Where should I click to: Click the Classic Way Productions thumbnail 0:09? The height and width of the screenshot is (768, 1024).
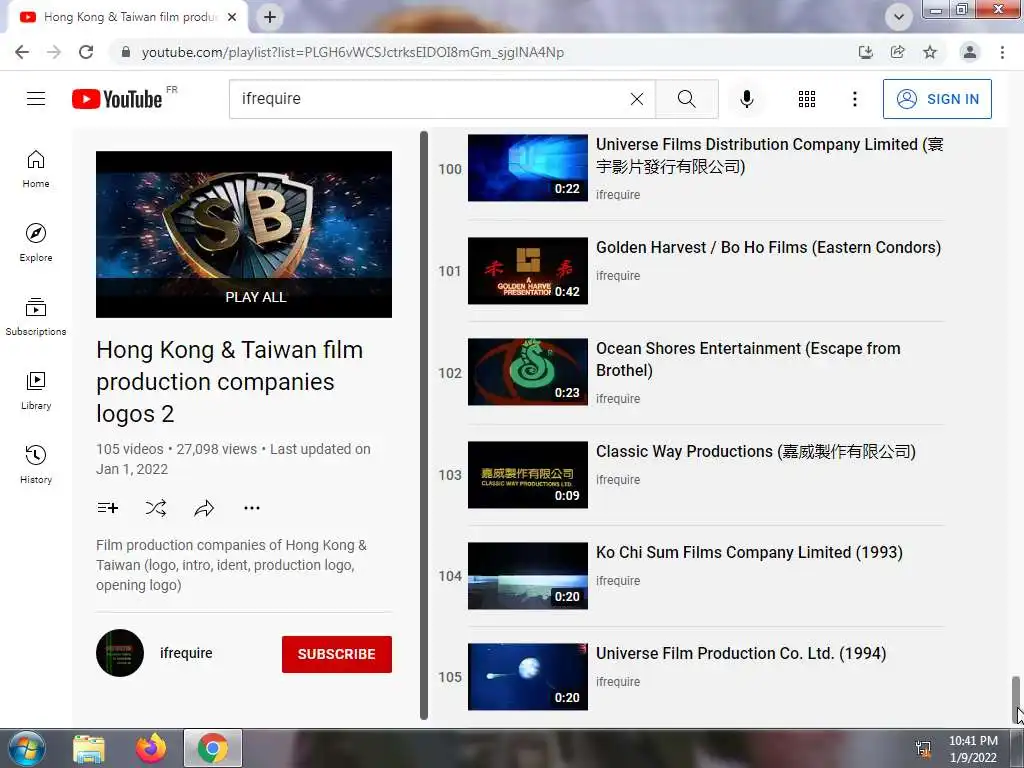coord(528,475)
